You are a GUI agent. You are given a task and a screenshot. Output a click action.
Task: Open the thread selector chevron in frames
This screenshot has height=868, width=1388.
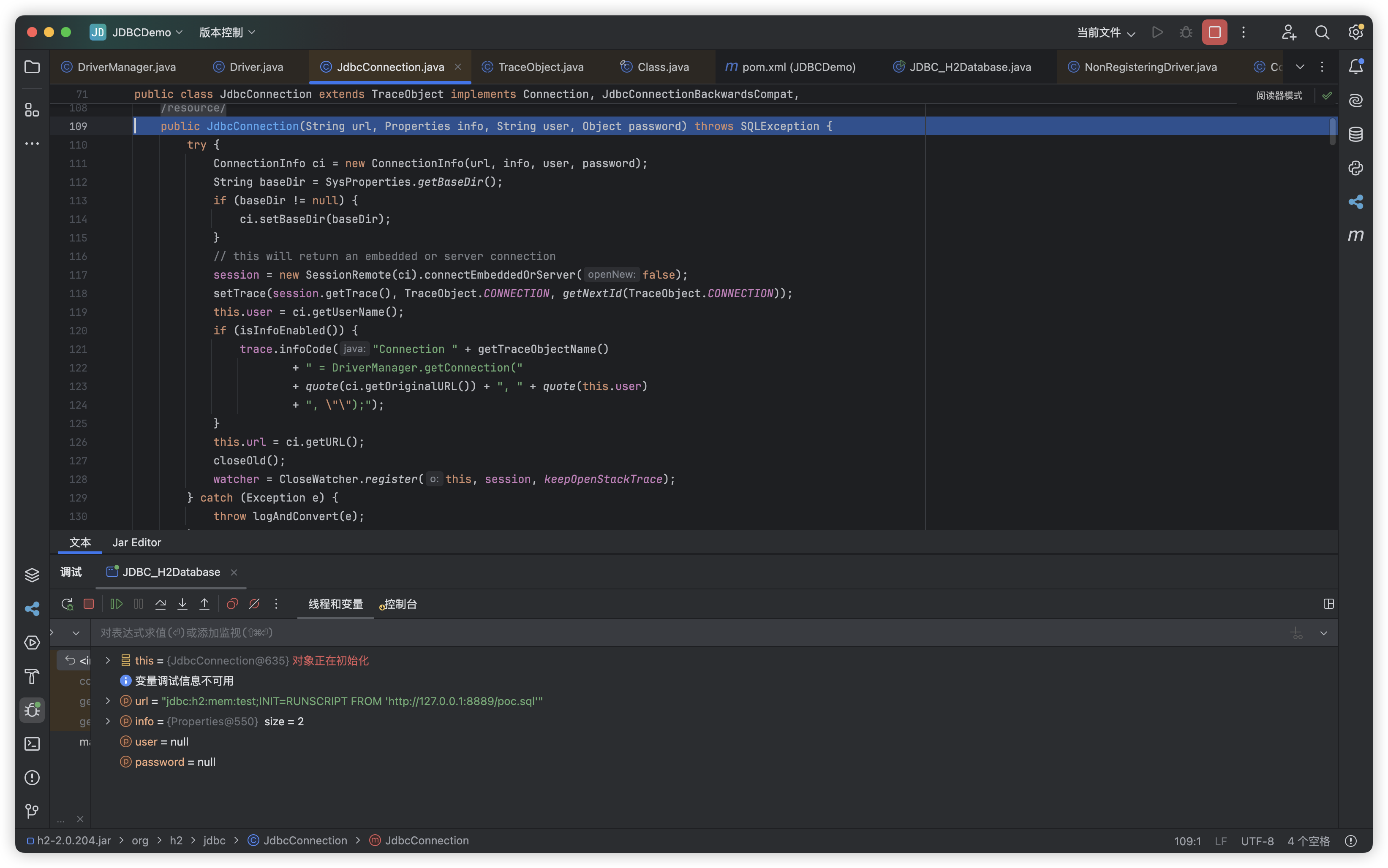[76, 632]
